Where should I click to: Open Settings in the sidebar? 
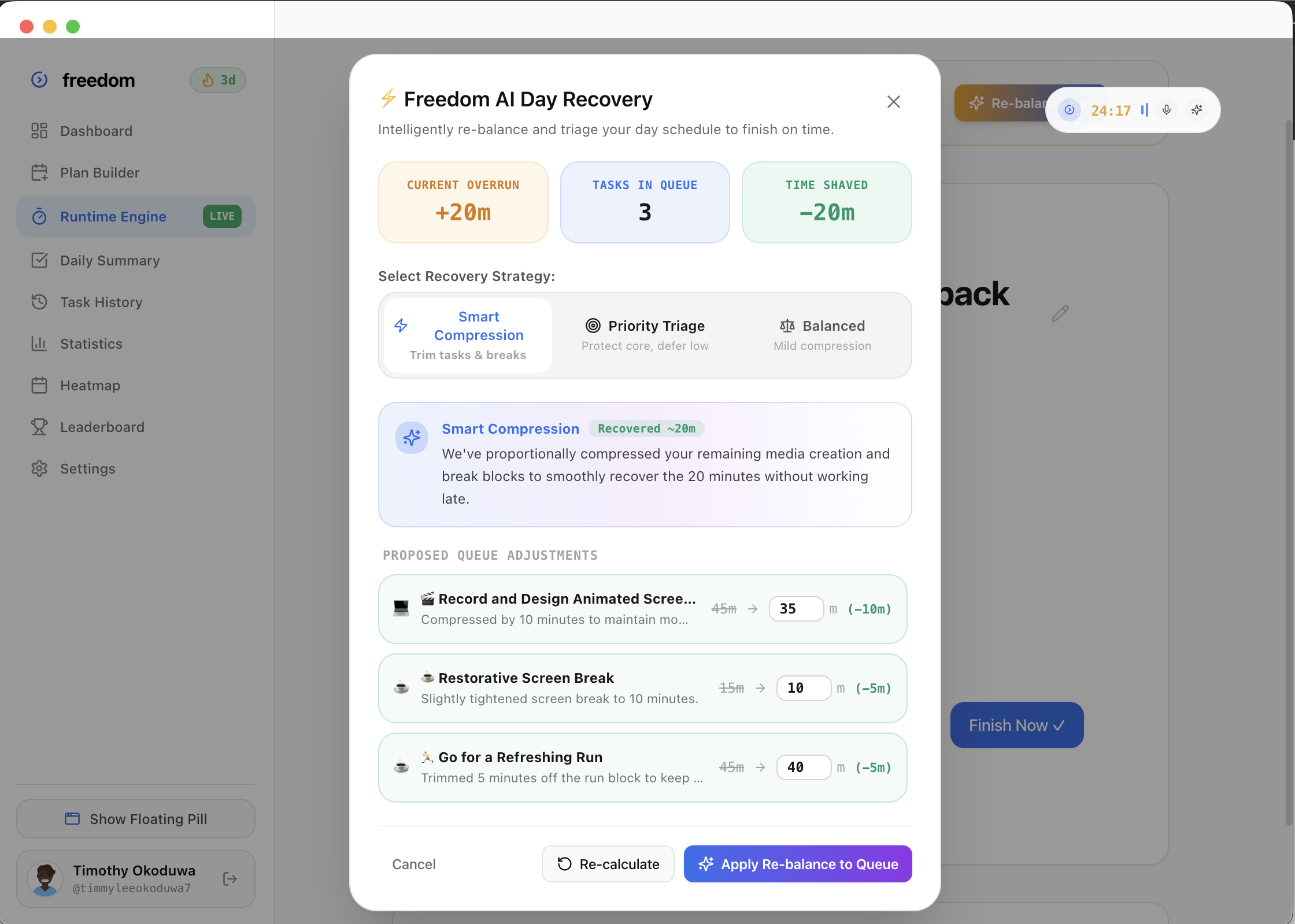click(x=136, y=469)
